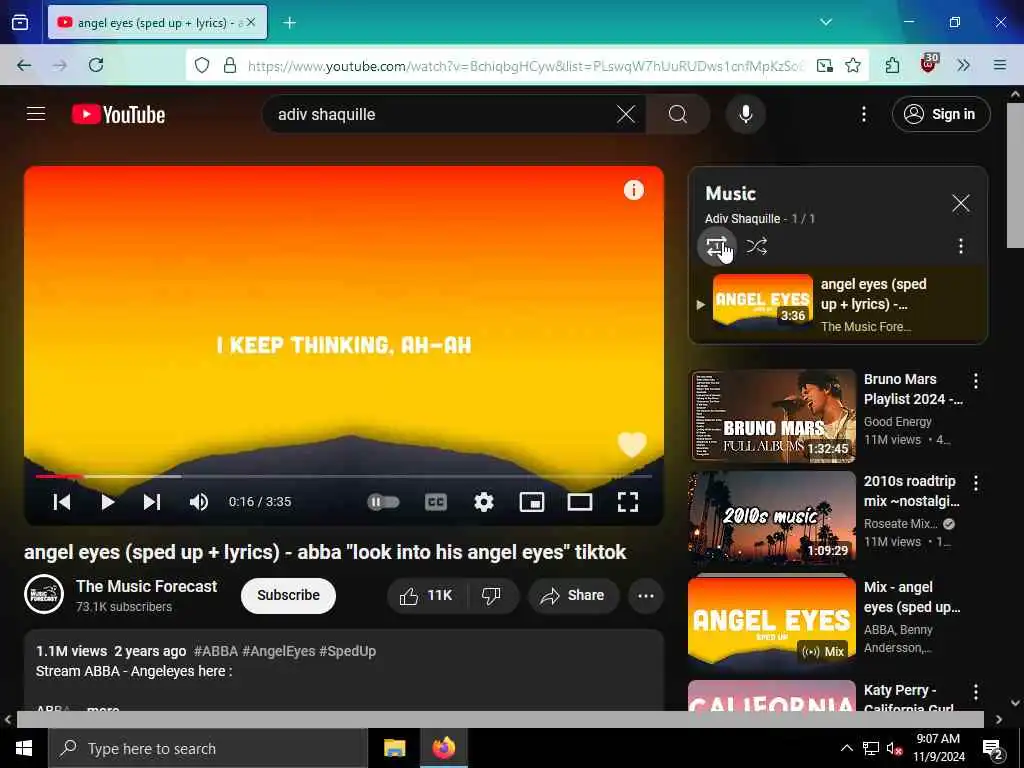Share this video
The image size is (1024, 768).
(x=573, y=595)
